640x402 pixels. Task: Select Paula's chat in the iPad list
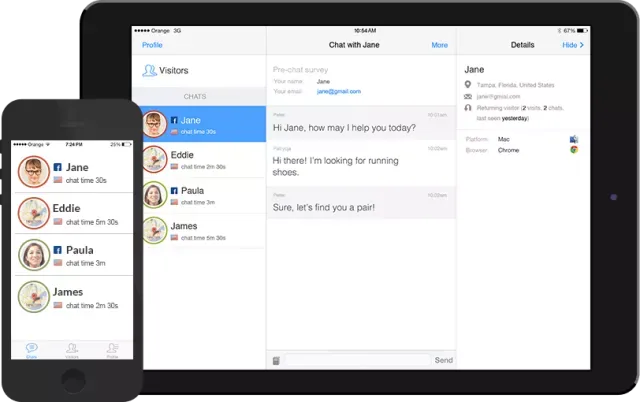click(204, 195)
